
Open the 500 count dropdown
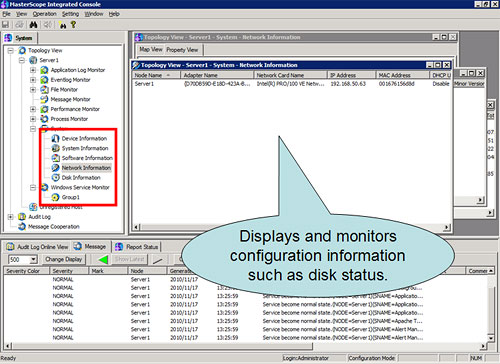(x=33, y=260)
